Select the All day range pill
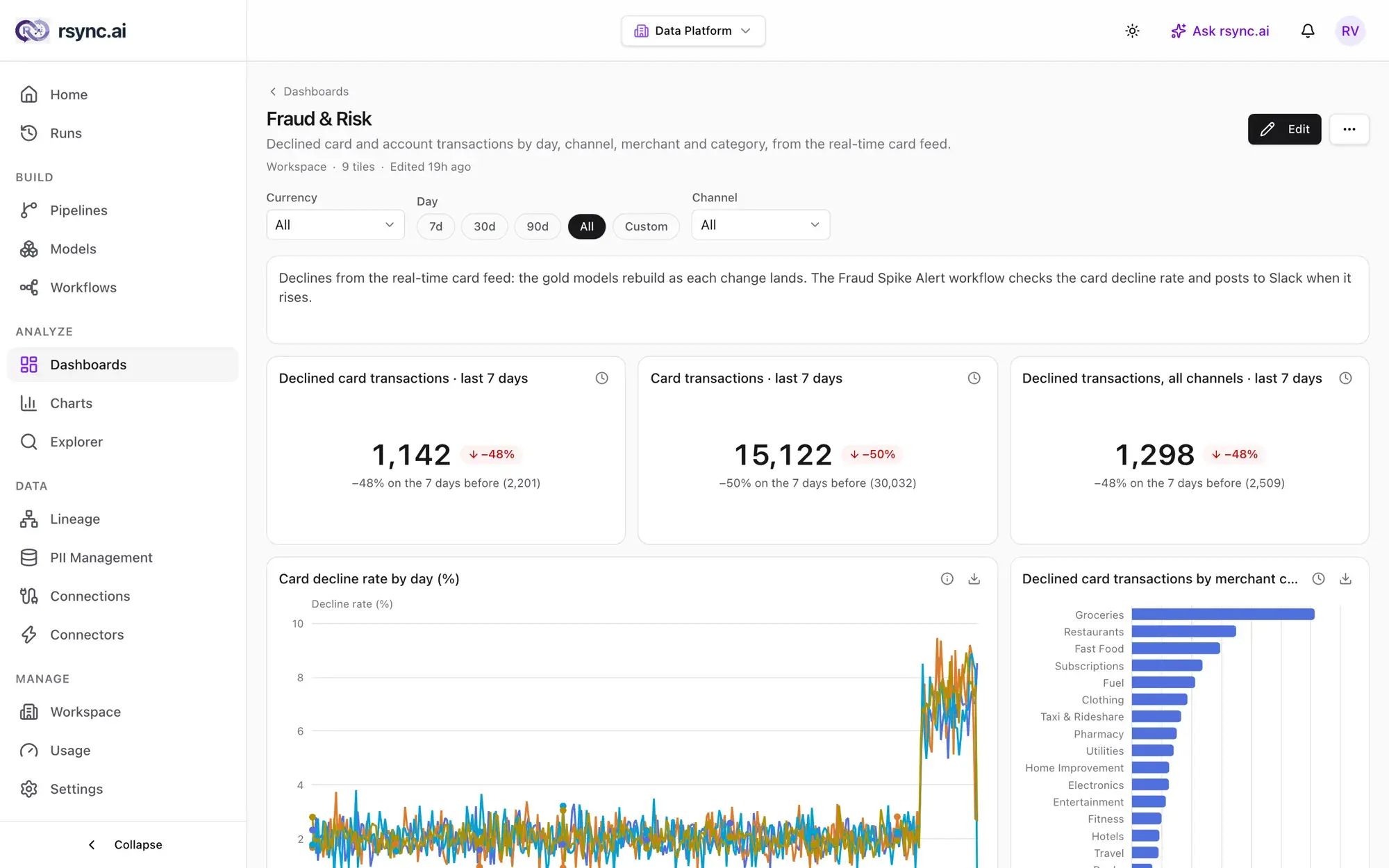The height and width of the screenshot is (868, 1389). [x=586, y=226]
